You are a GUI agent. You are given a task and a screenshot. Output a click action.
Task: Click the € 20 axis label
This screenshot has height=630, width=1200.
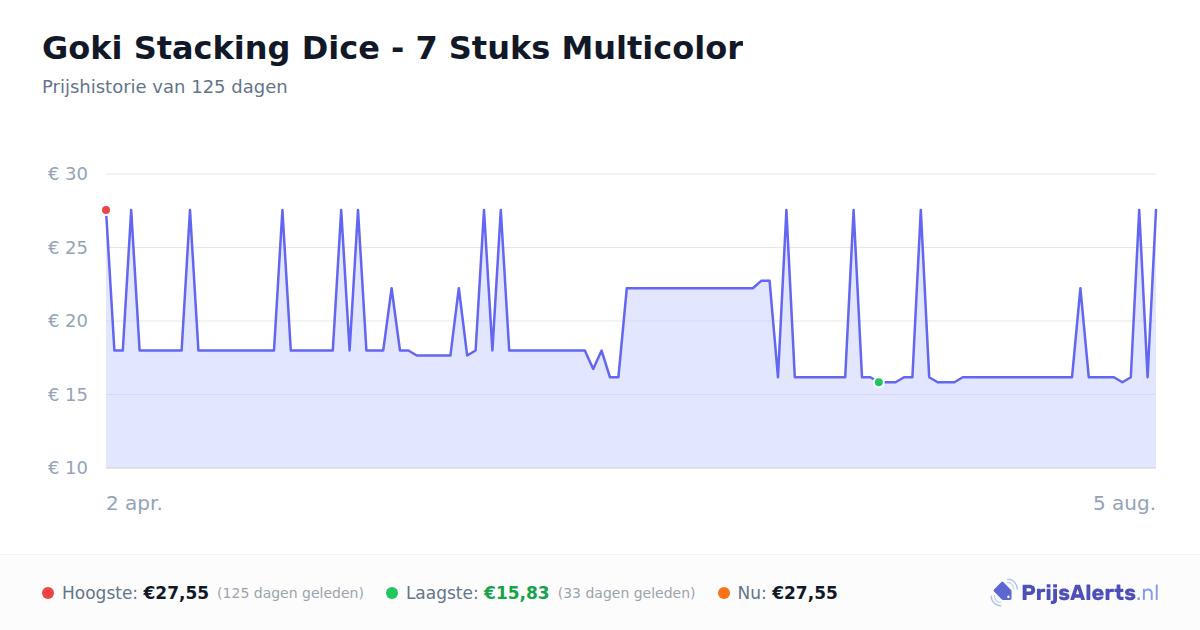pyautogui.click(x=68, y=321)
